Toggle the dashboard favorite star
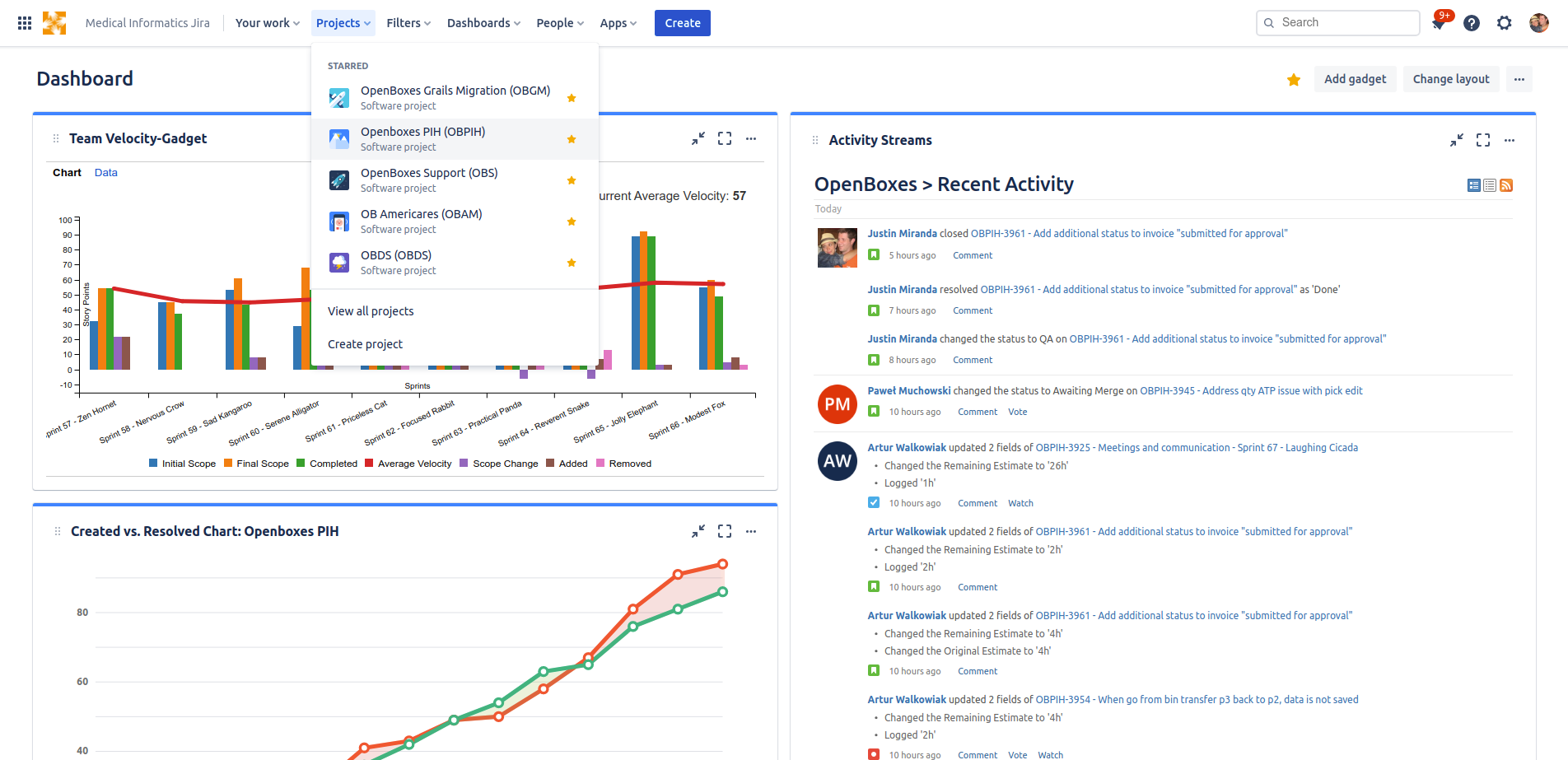The width and height of the screenshot is (1568, 760). tap(1294, 79)
